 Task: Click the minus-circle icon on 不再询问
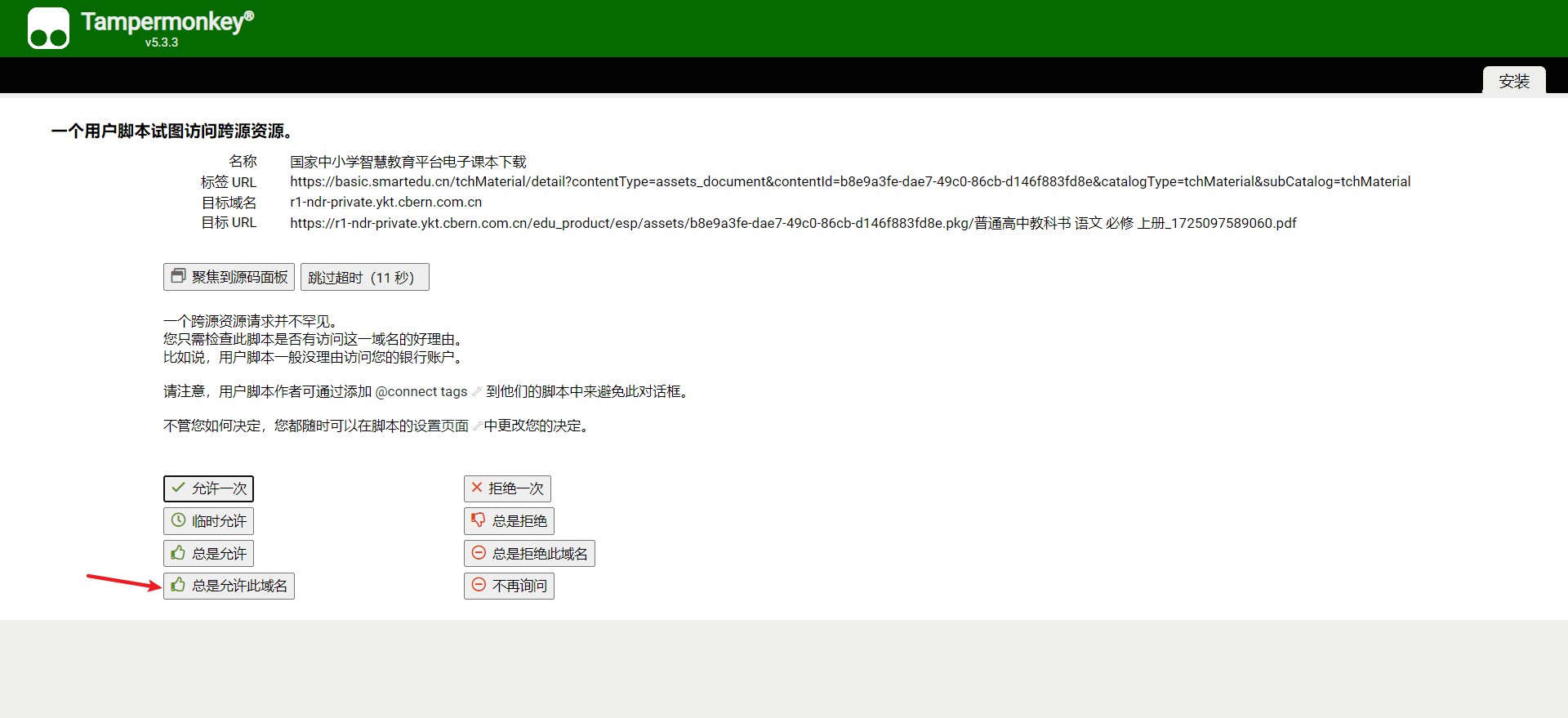(479, 585)
